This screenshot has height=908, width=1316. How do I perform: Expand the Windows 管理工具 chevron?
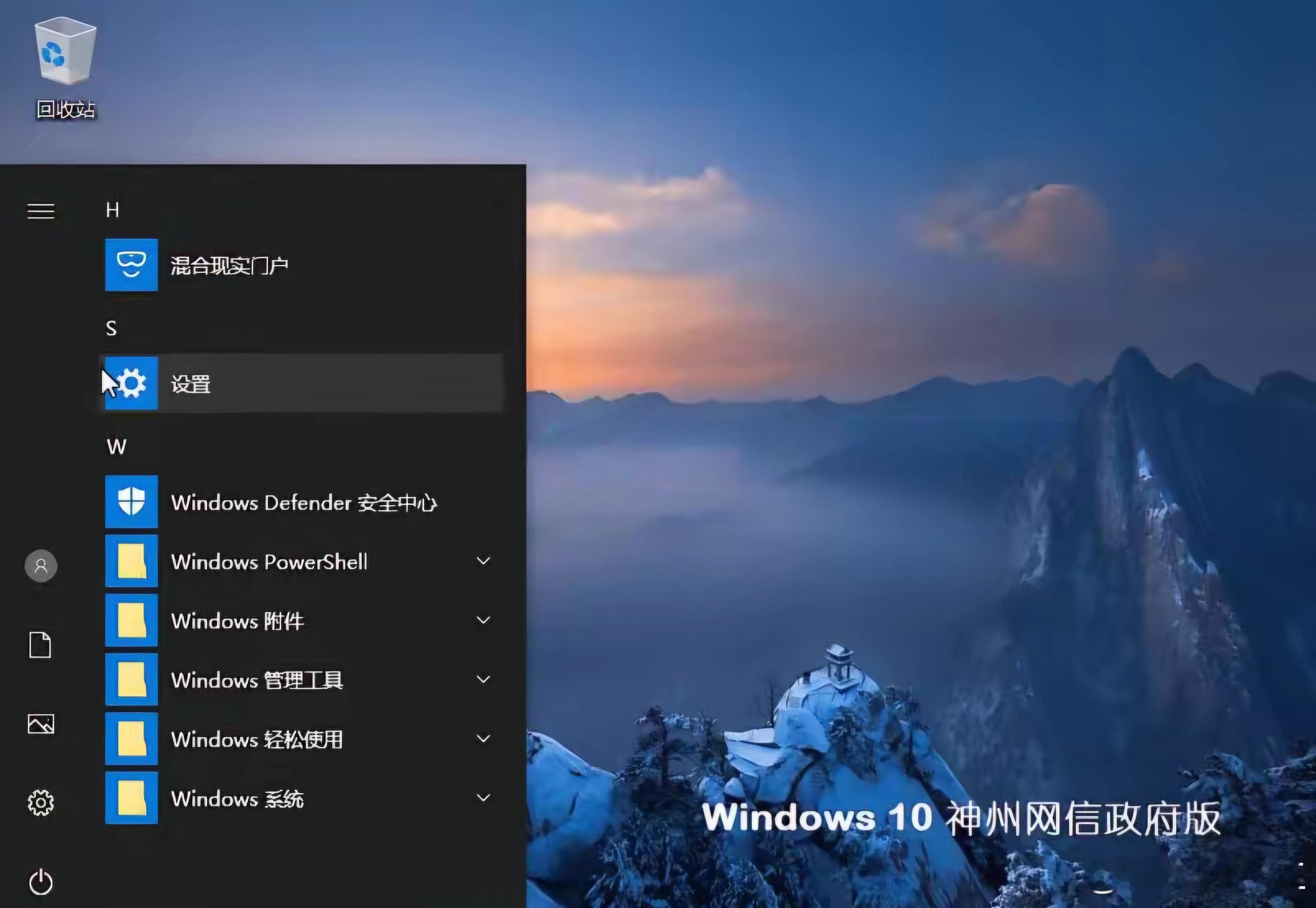tap(484, 679)
